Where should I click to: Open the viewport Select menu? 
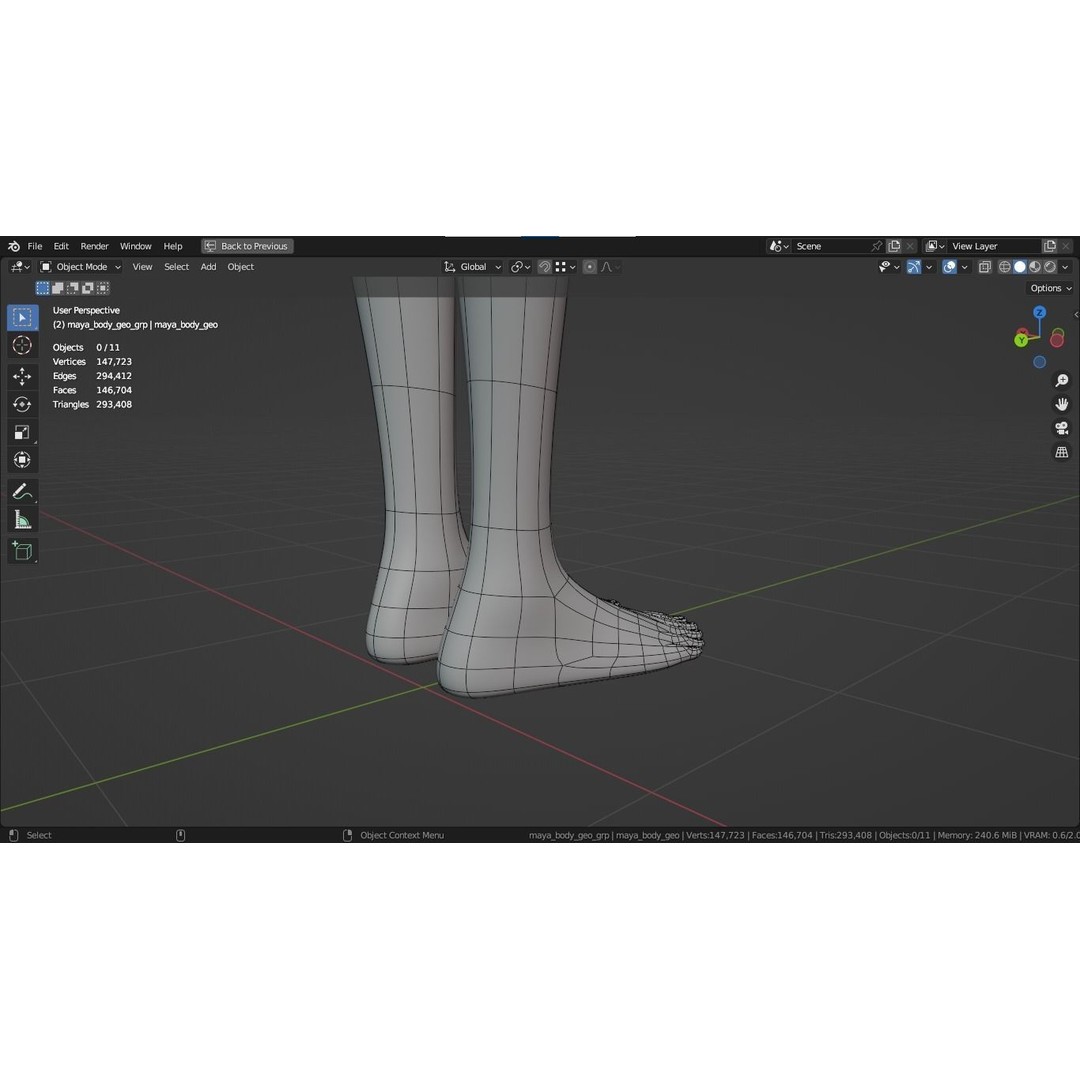[176, 267]
